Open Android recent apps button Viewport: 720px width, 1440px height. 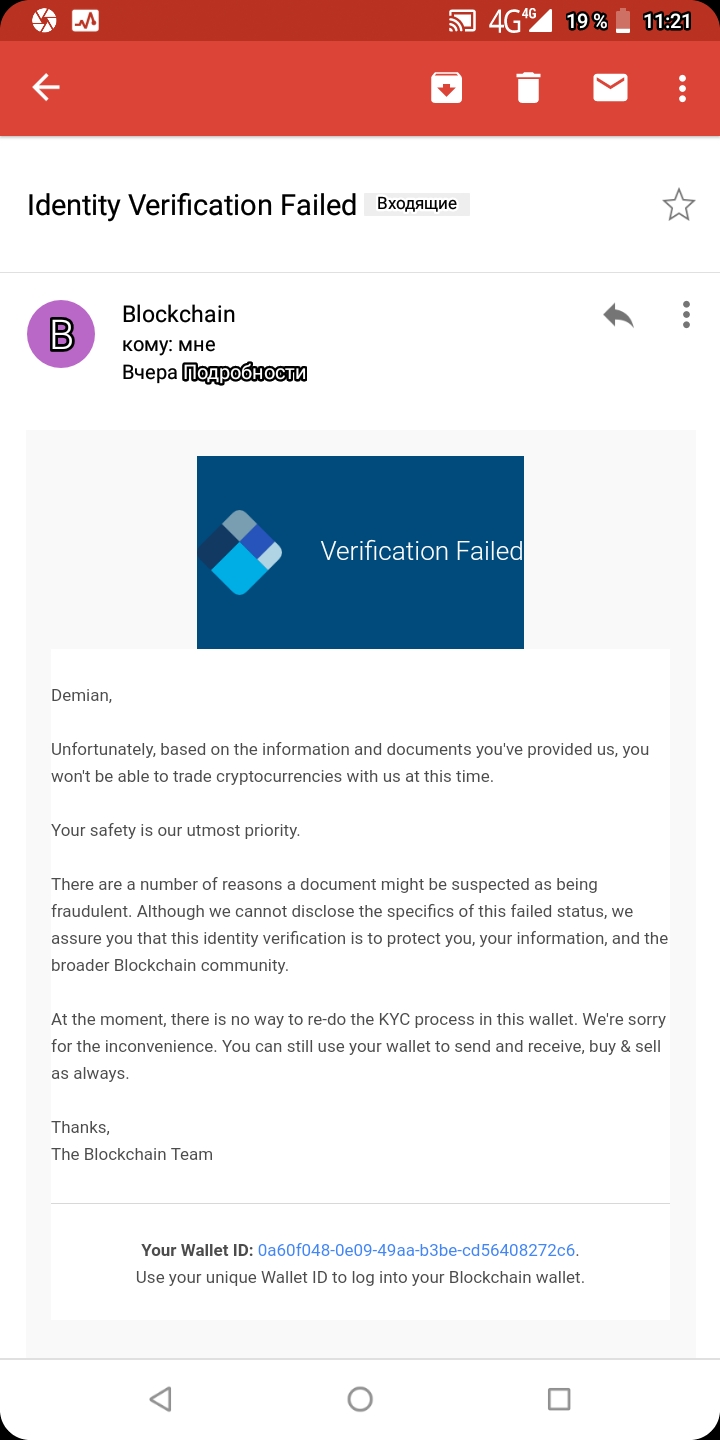(x=559, y=1399)
